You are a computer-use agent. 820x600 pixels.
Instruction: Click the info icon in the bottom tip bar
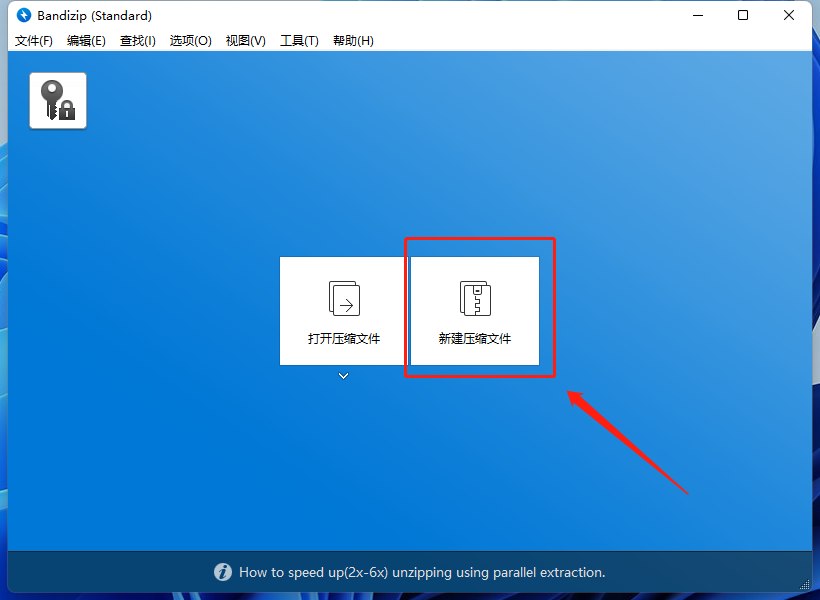[x=223, y=573]
